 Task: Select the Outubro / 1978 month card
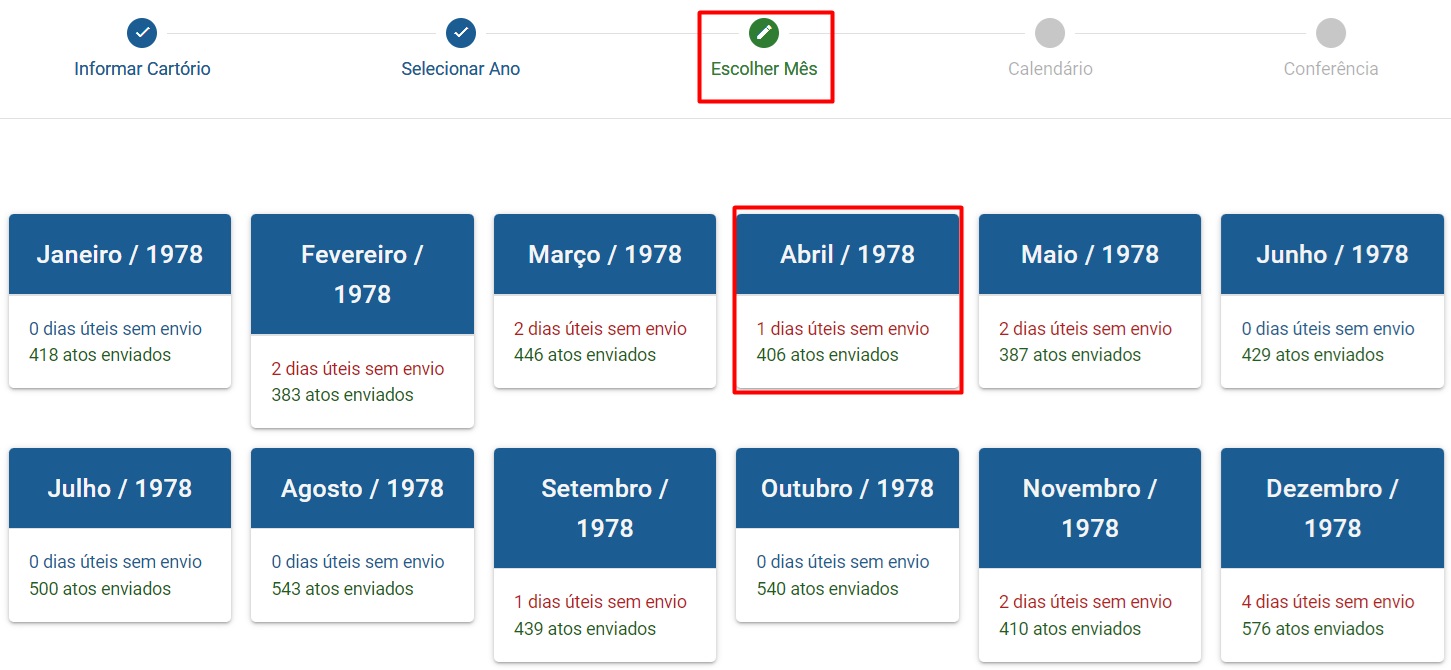tap(847, 535)
